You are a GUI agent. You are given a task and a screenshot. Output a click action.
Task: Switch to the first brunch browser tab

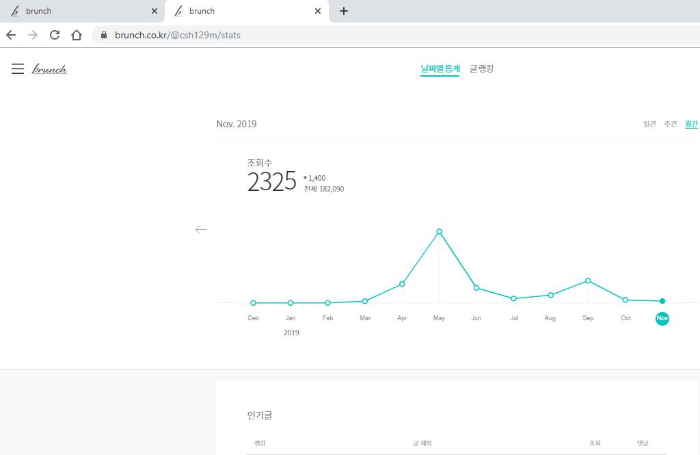click(82, 11)
